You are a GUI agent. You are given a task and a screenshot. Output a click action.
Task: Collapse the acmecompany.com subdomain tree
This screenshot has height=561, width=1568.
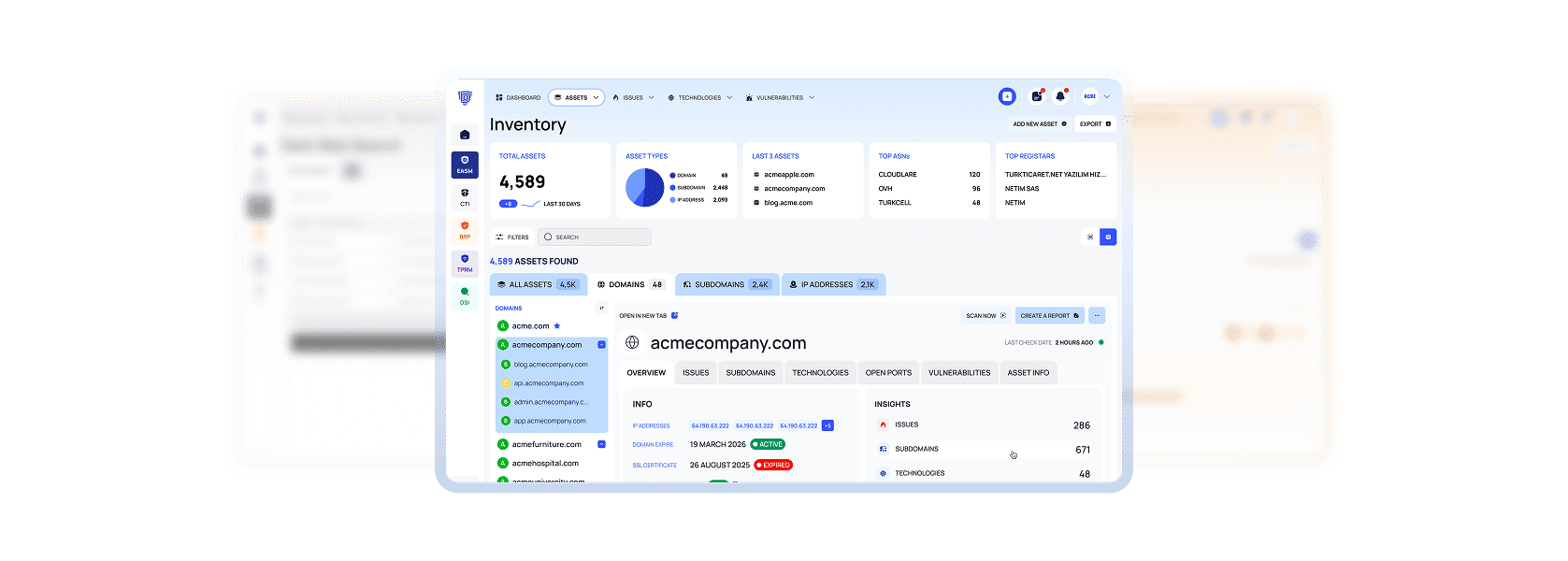pos(601,345)
